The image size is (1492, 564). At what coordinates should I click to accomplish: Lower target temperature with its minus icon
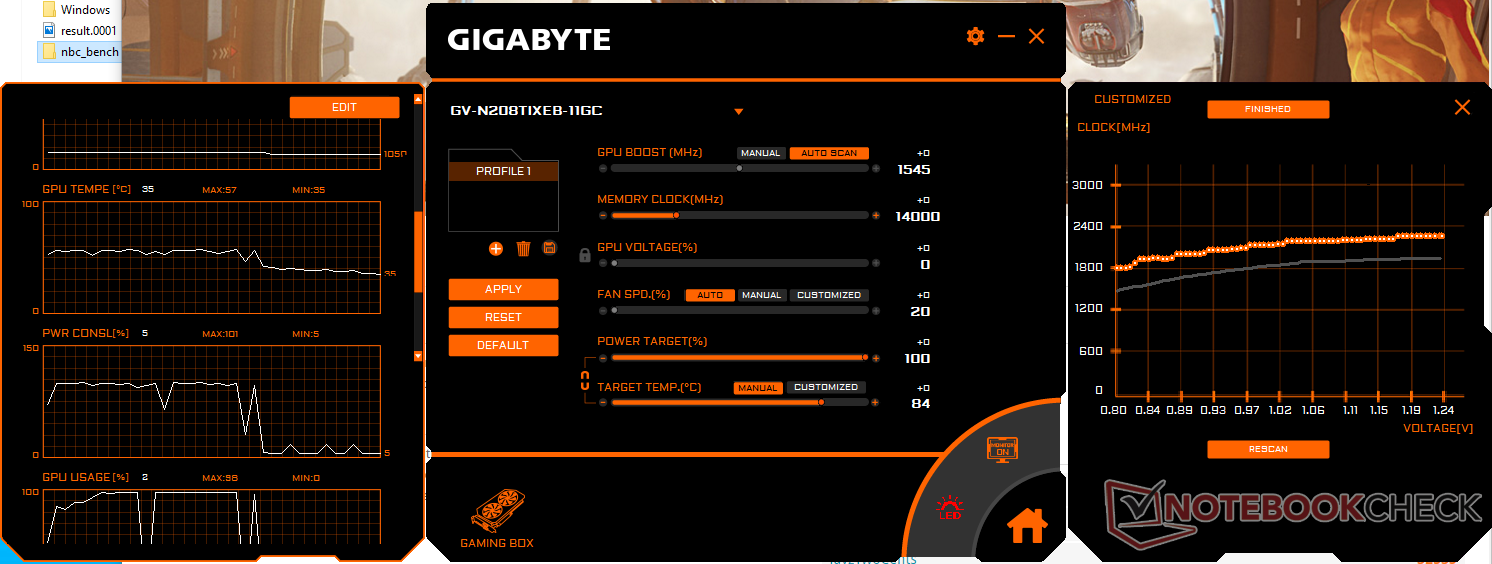602,402
